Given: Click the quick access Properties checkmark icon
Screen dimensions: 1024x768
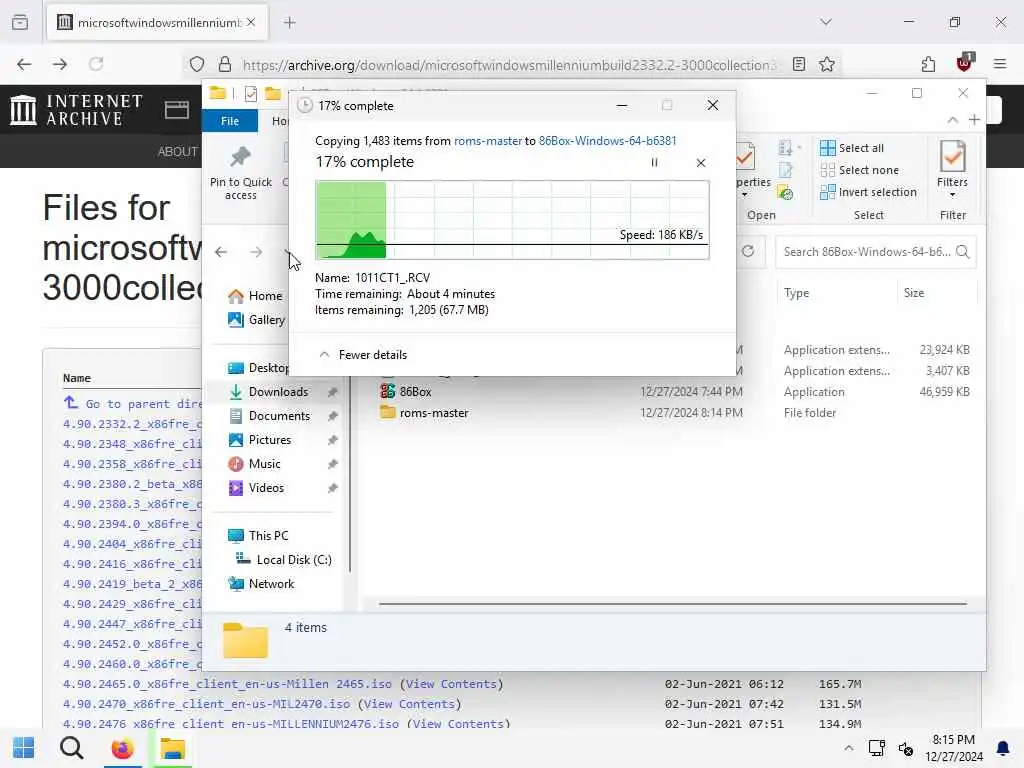Looking at the screenshot, I should [x=251, y=94].
